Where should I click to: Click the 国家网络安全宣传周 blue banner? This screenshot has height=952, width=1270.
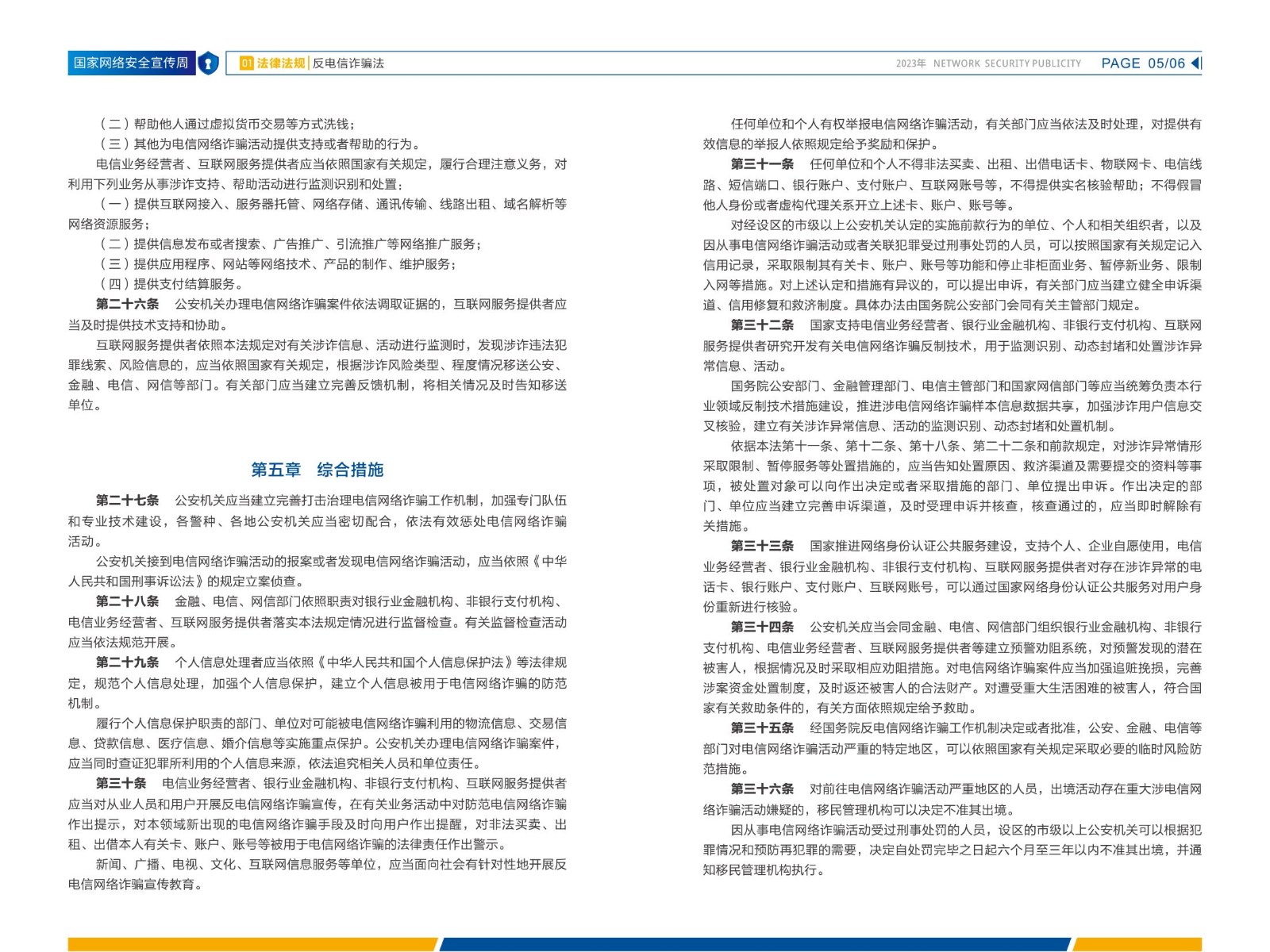pyautogui.click(x=131, y=63)
